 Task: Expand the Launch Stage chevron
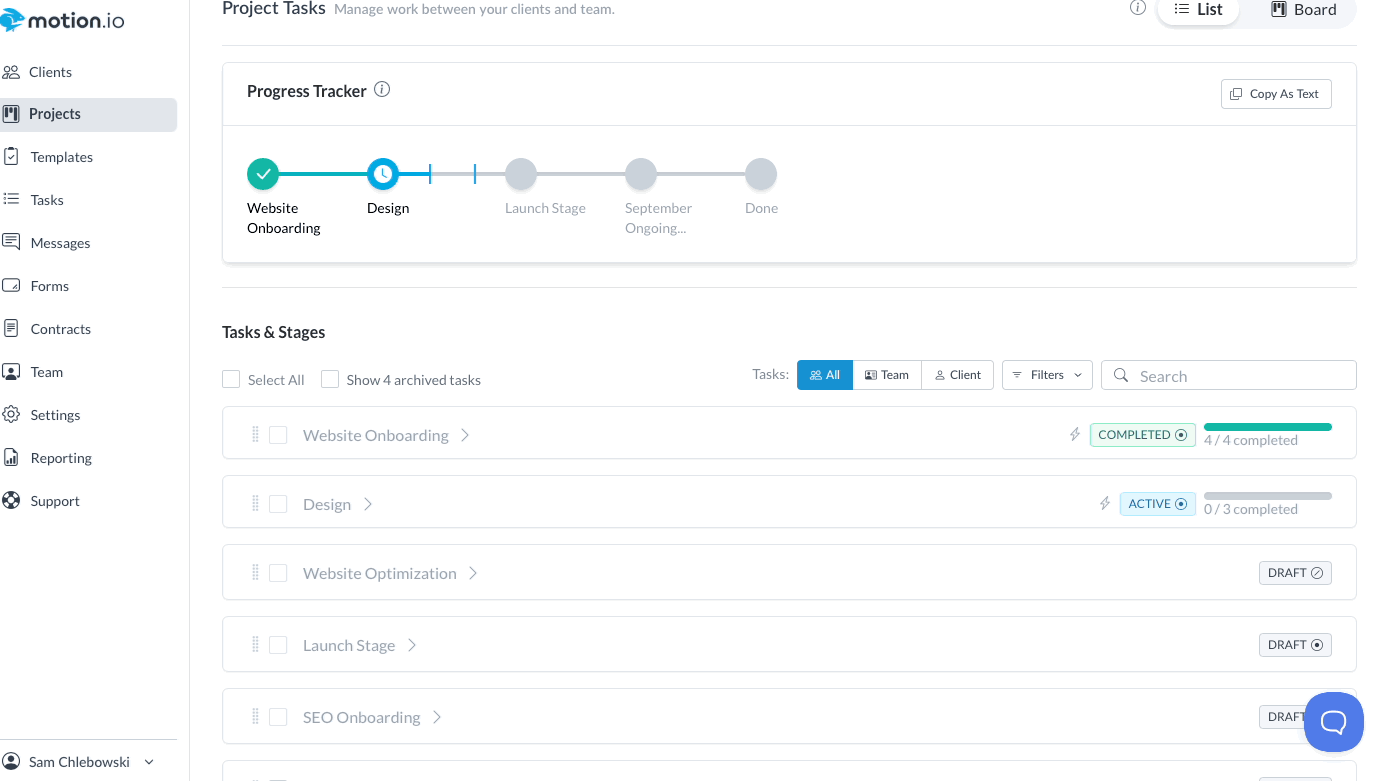pyautogui.click(x=412, y=645)
